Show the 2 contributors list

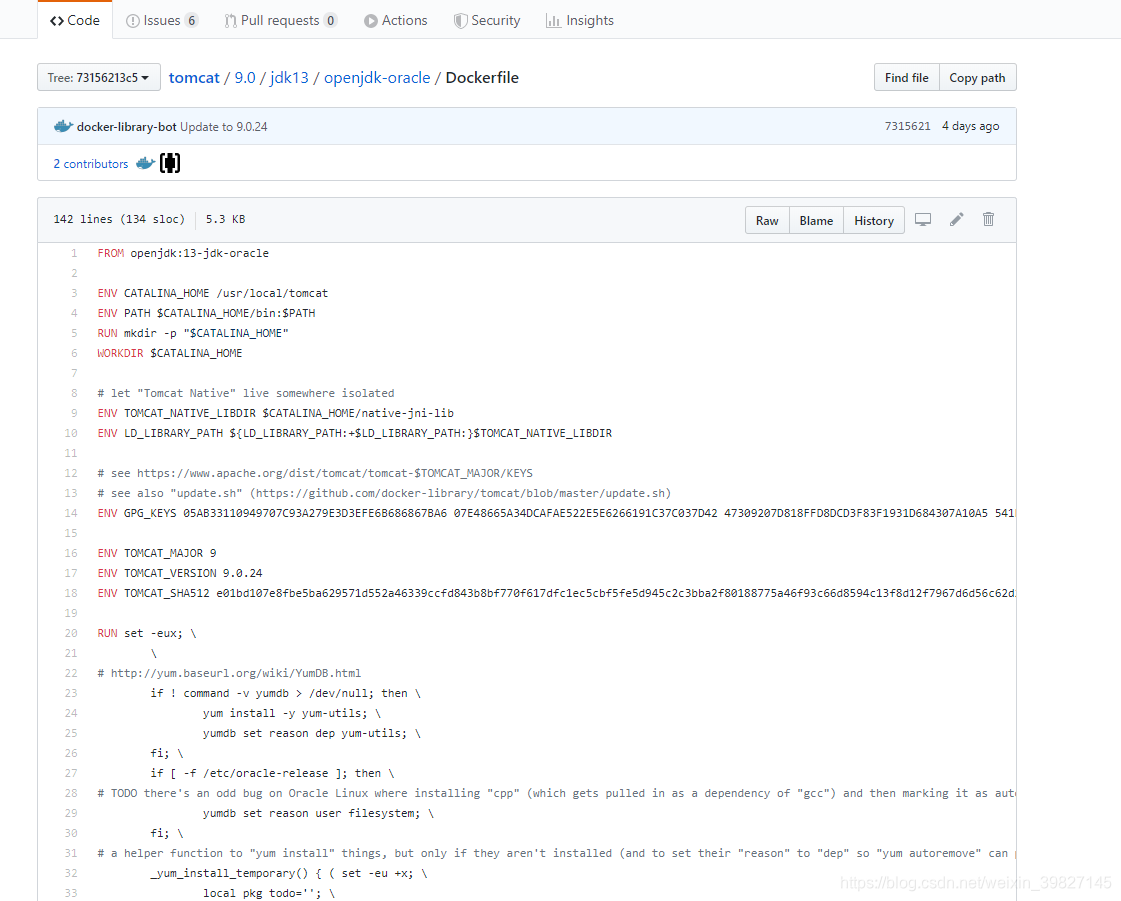click(91, 164)
